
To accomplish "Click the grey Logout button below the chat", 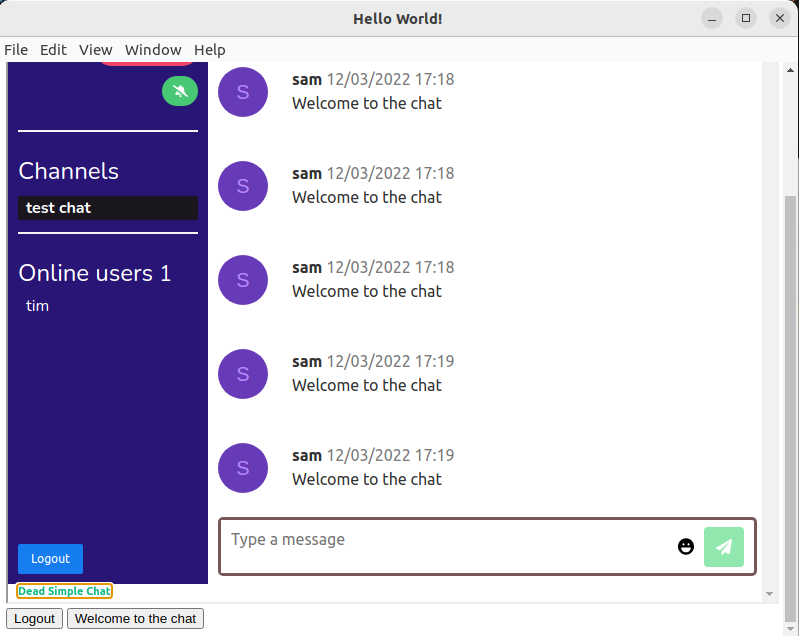I will 34,619.
